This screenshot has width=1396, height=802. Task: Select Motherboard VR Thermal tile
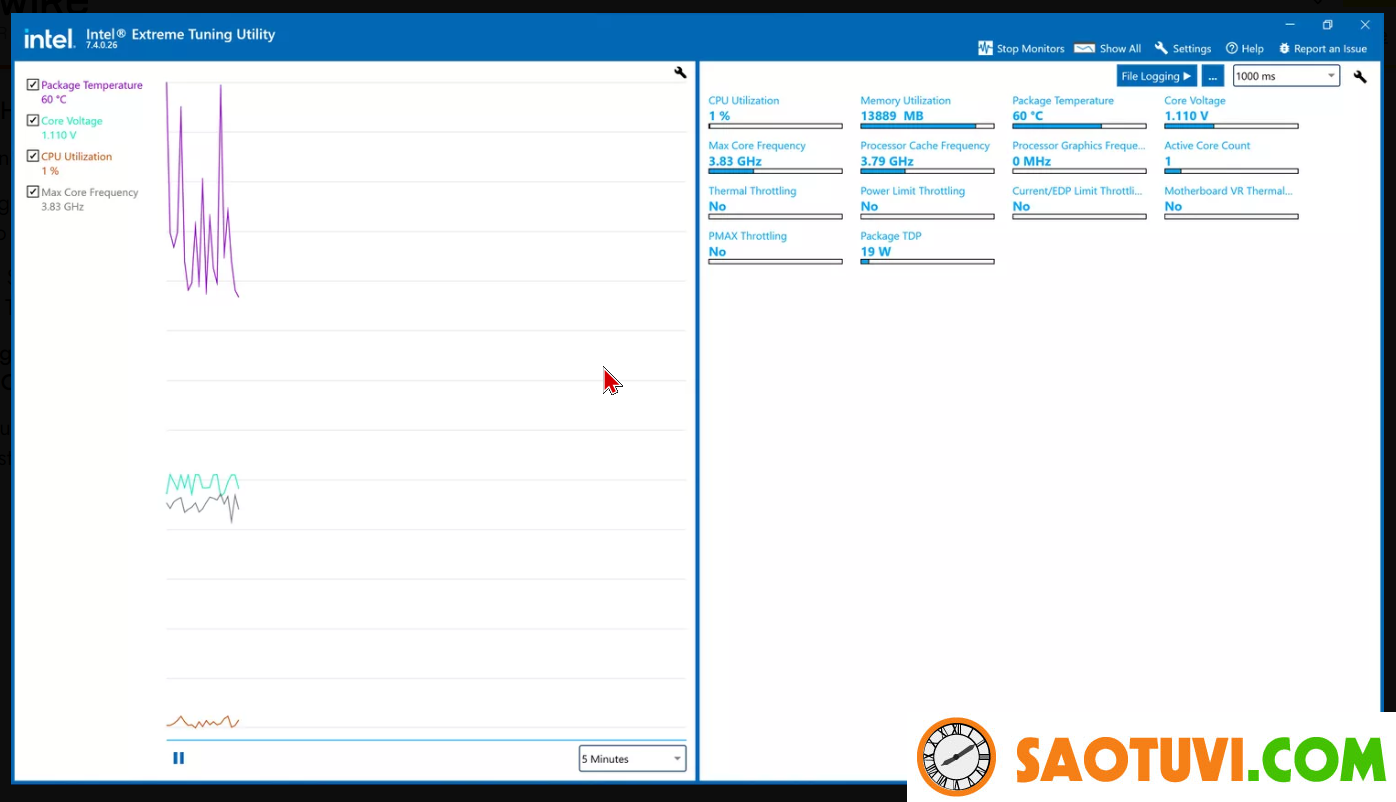(x=1231, y=203)
